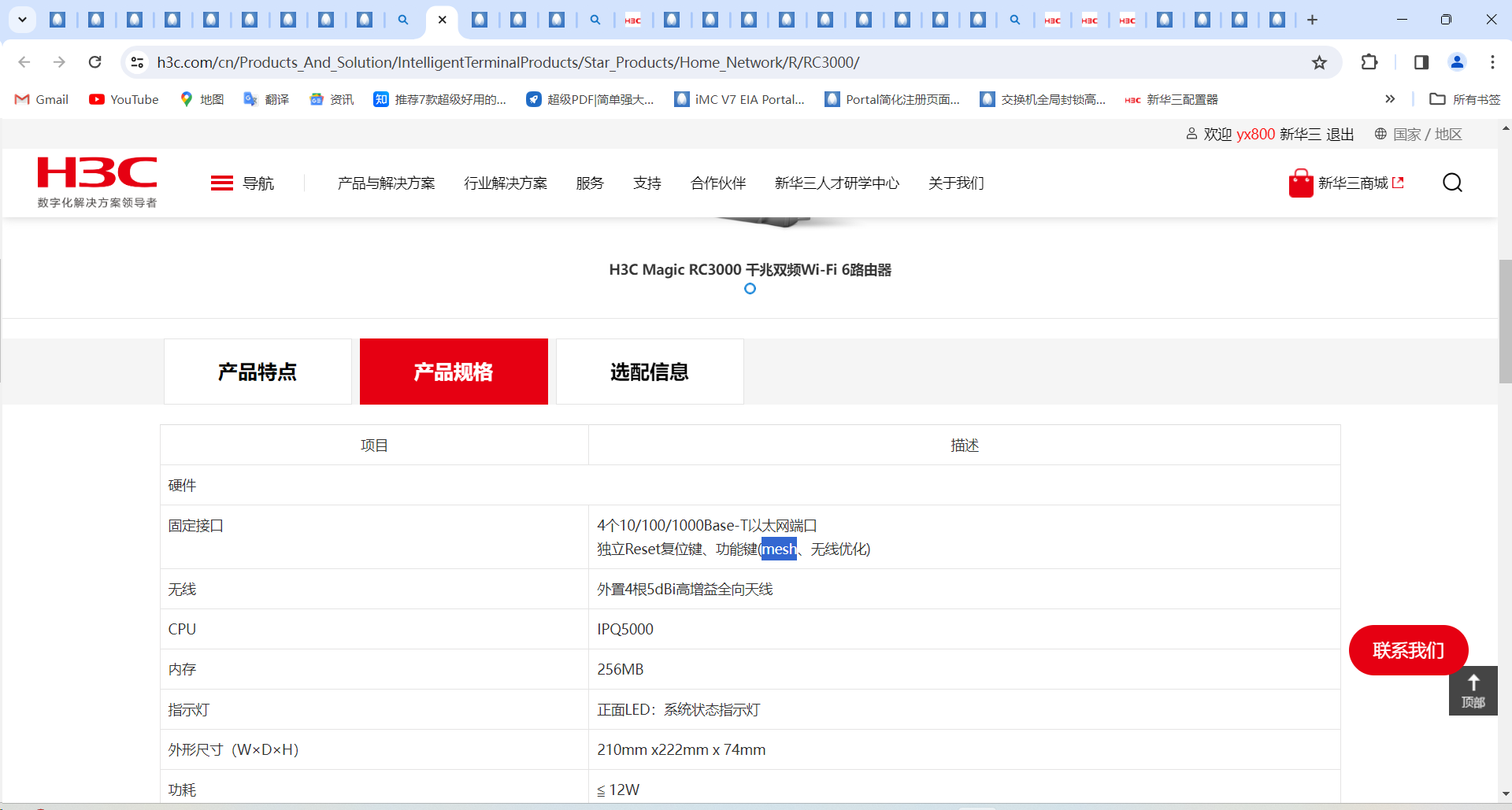Open the 导航 hamburger navigation menu

click(243, 183)
